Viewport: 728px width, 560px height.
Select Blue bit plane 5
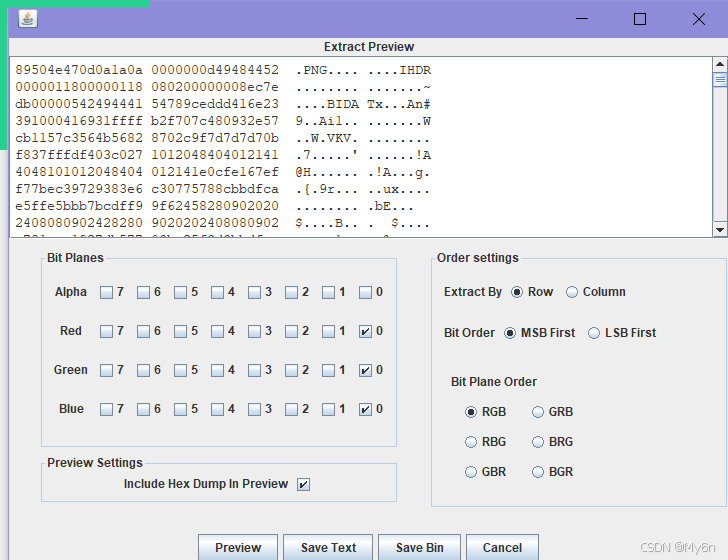coord(181,409)
